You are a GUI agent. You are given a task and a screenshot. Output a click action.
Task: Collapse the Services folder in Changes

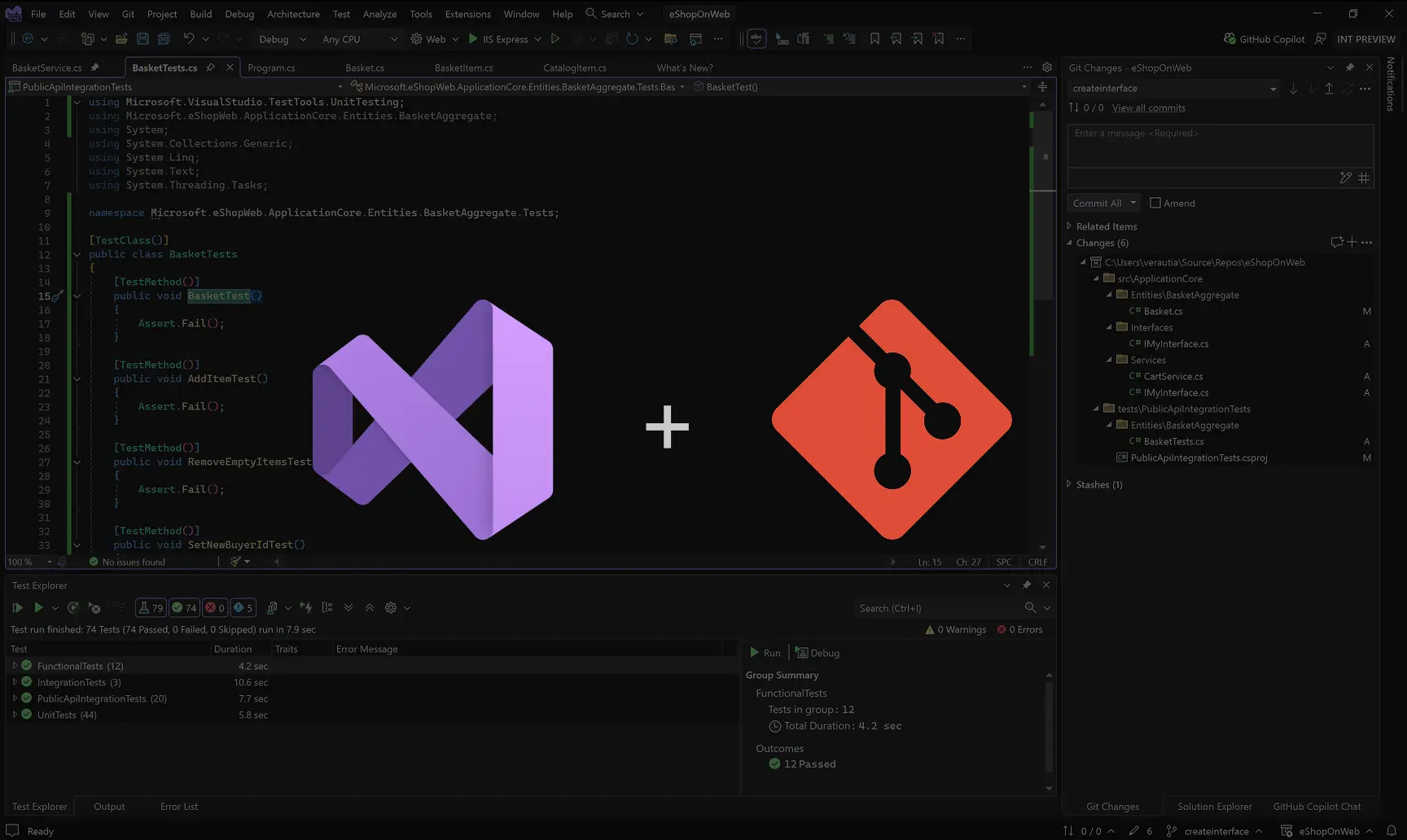click(x=1111, y=360)
